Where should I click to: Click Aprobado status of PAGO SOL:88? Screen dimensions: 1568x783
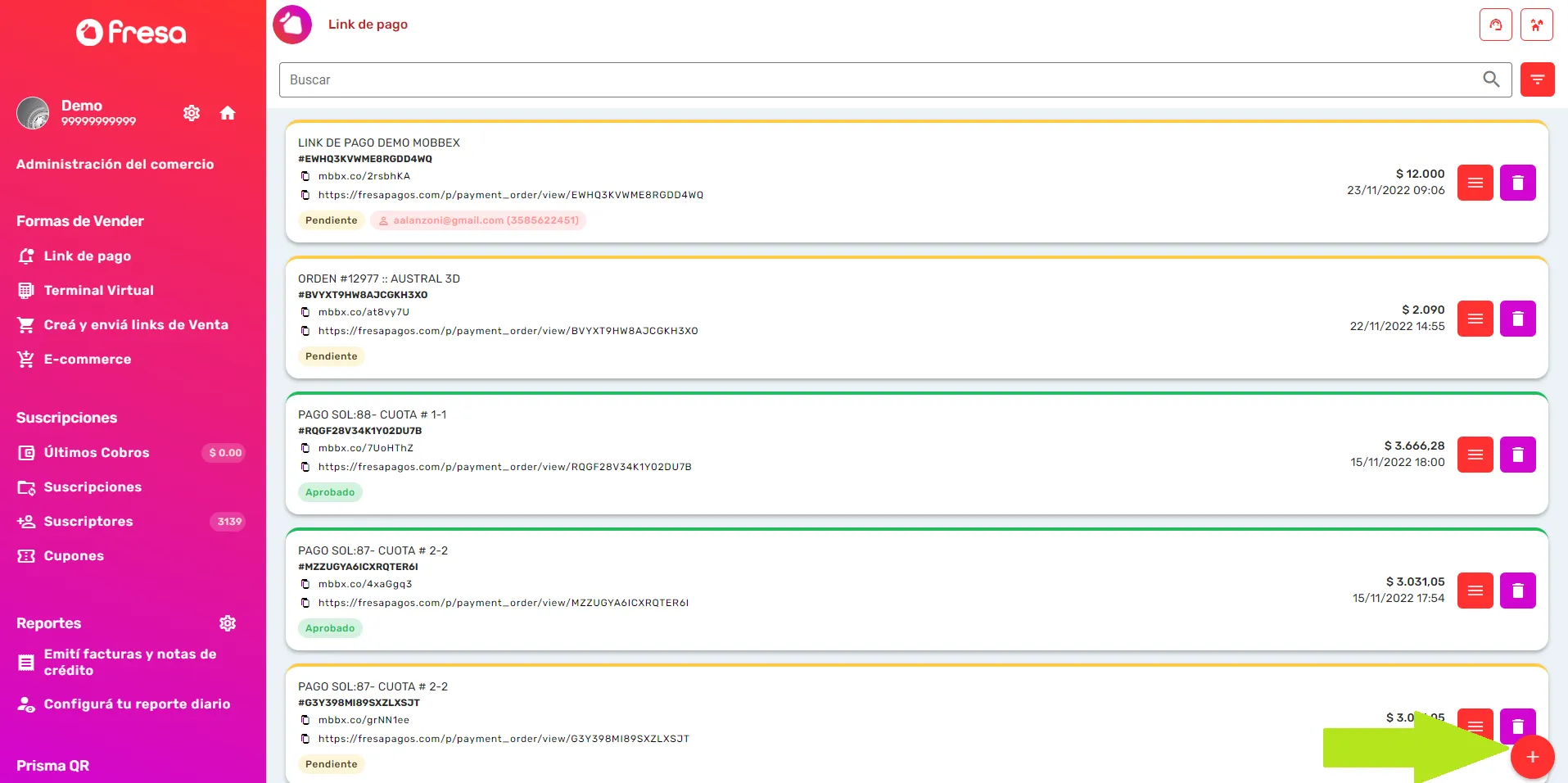click(330, 492)
